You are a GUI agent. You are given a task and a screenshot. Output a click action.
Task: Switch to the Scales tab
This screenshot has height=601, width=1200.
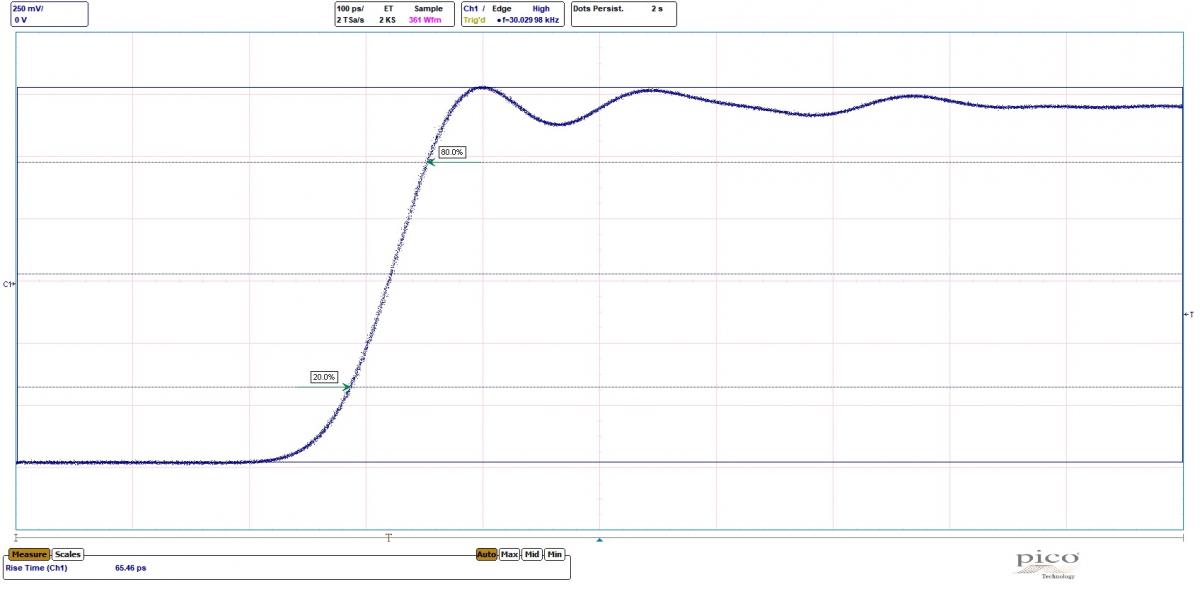[x=68, y=553]
